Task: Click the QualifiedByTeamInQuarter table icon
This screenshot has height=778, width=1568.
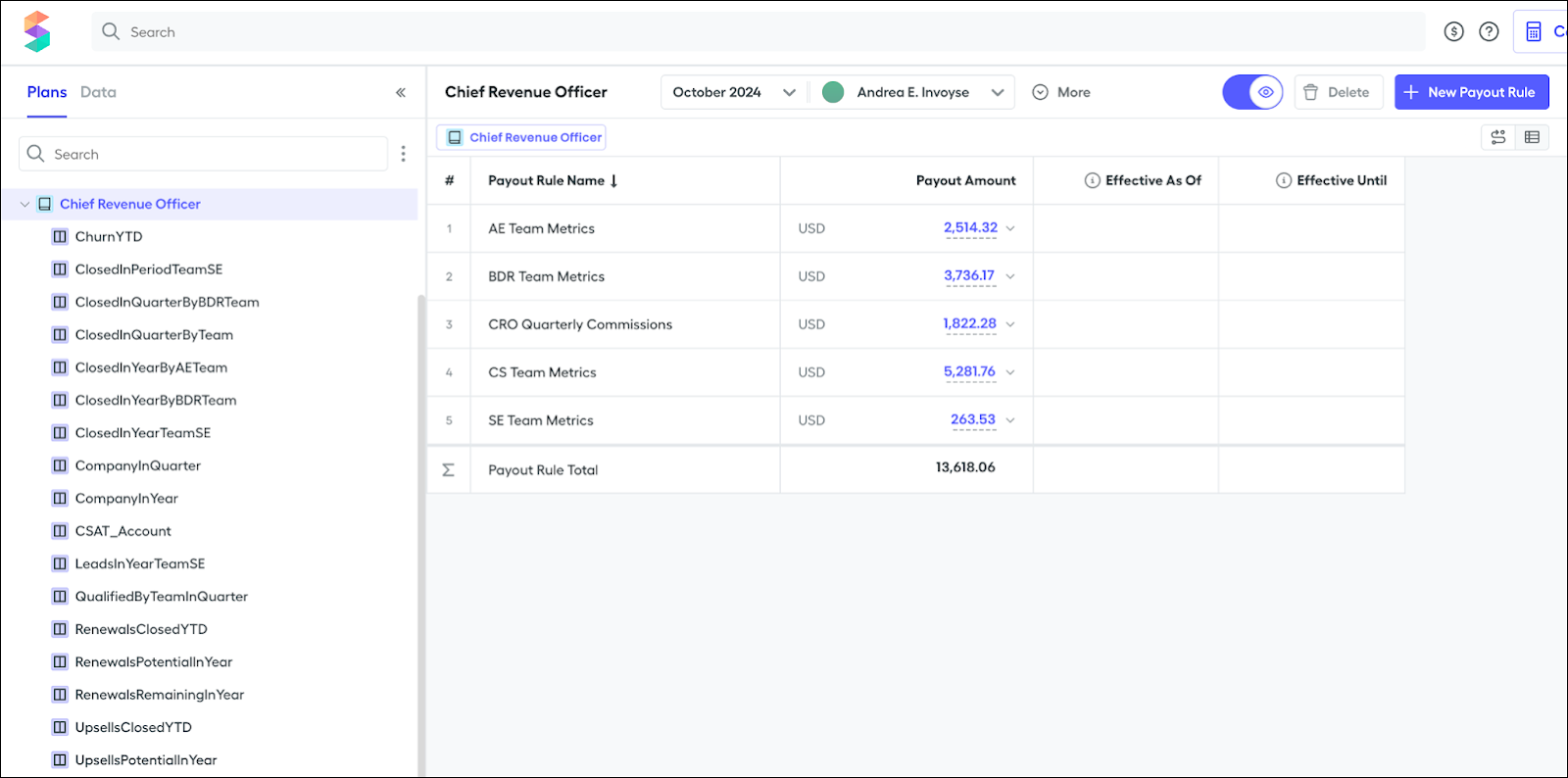Action: (60, 596)
